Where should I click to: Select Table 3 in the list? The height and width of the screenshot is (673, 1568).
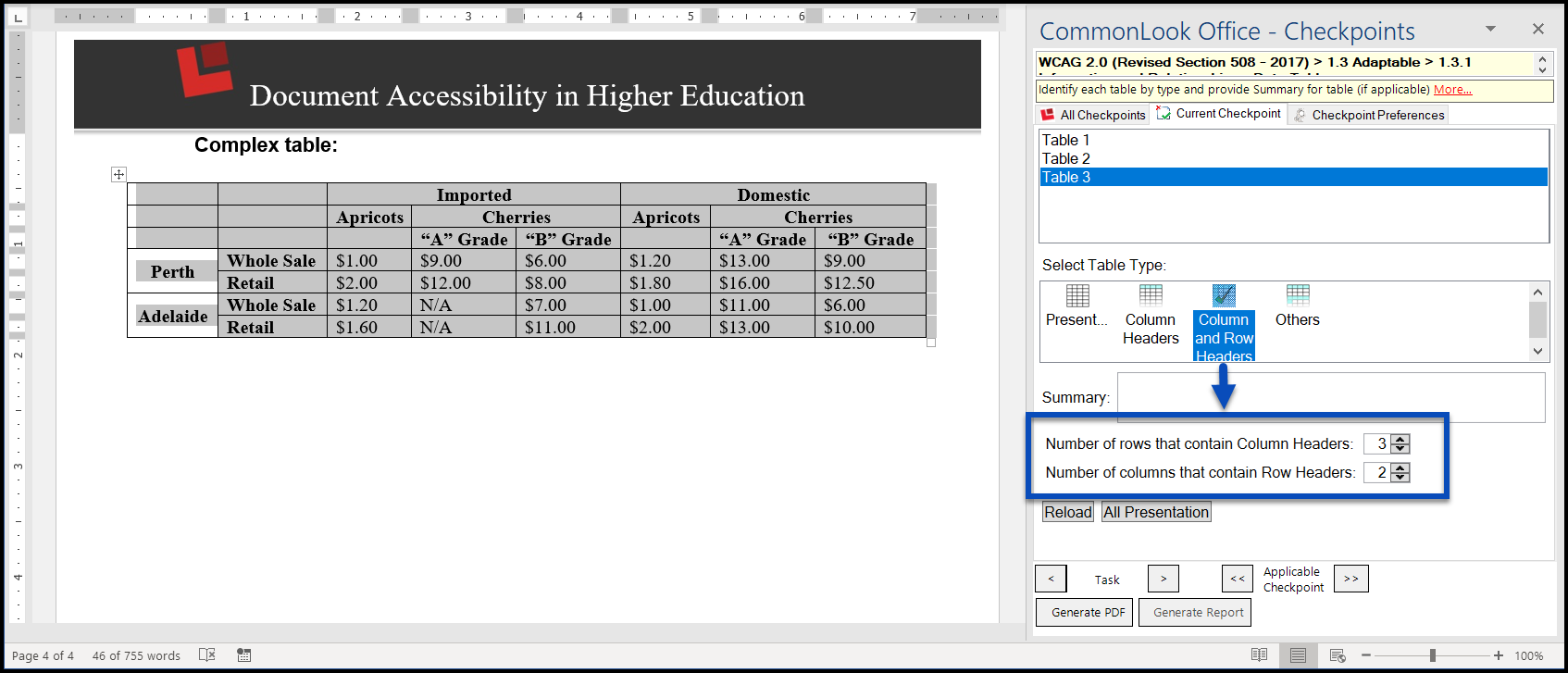click(x=1293, y=177)
